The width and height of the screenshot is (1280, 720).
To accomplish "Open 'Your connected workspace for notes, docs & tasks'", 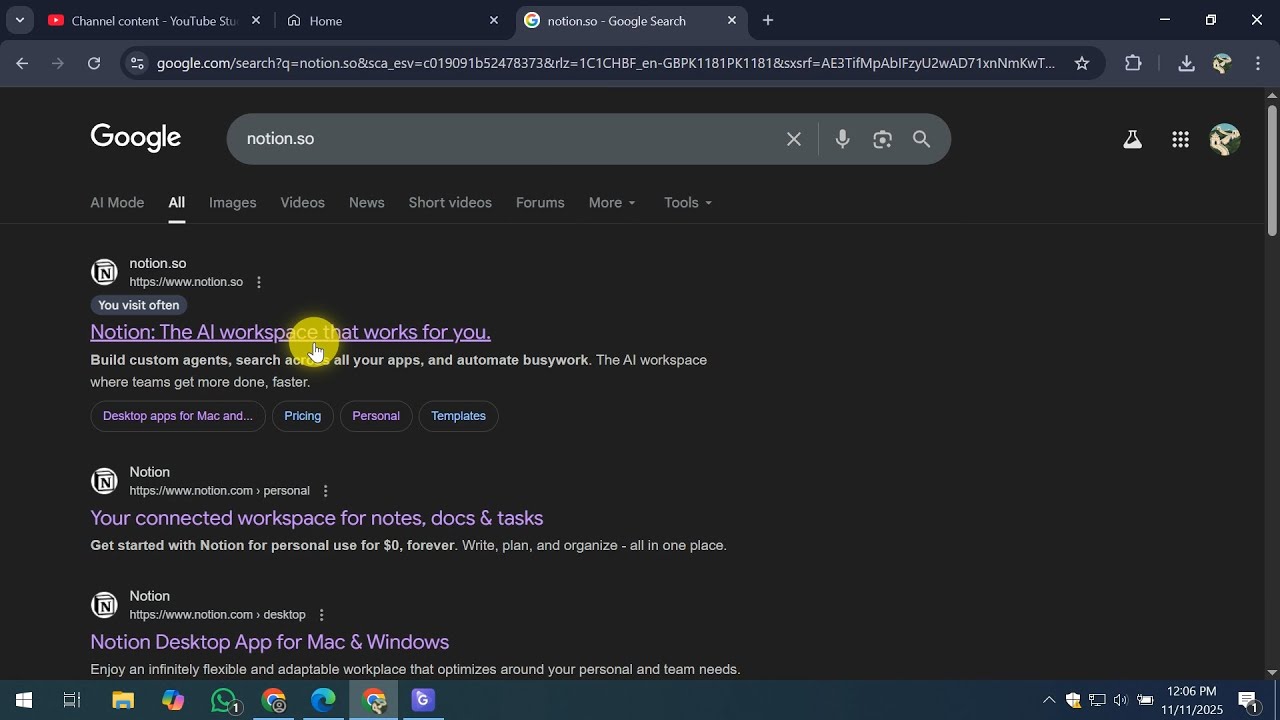I will click(x=316, y=518).
